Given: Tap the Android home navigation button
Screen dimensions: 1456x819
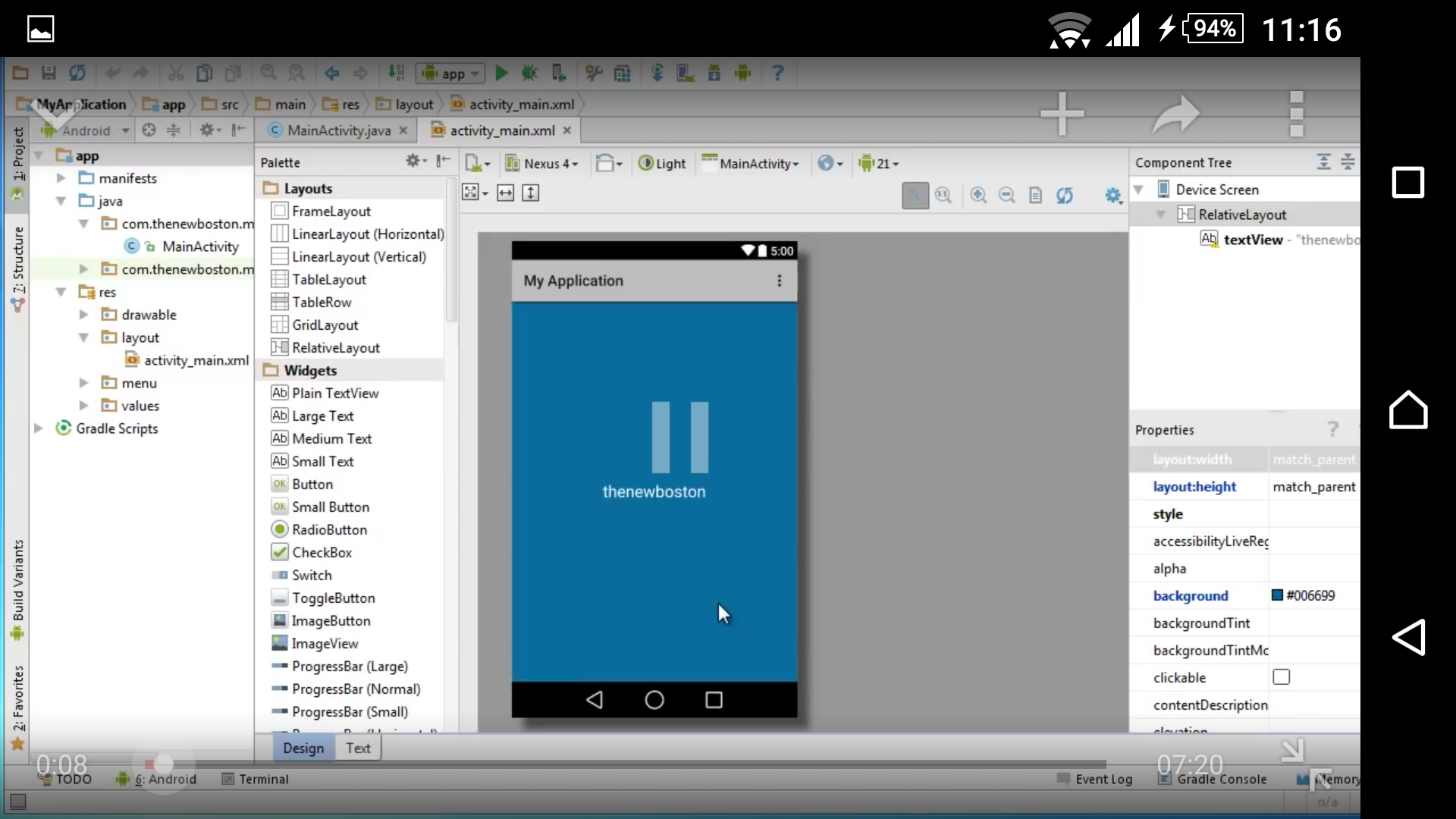Looking at the screenshot, I should (1408, 409).
